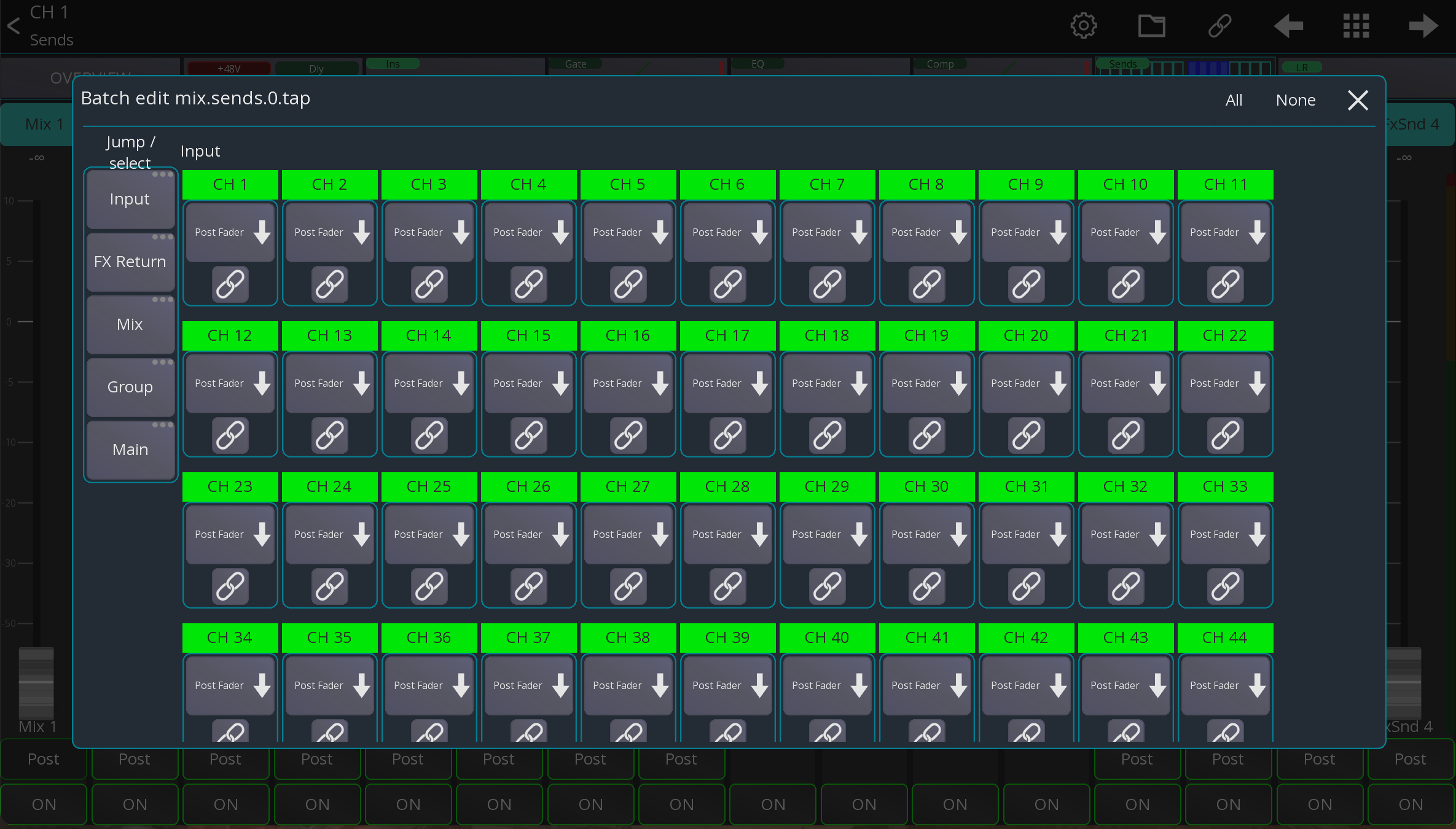1456x829 pixels.
Task: Open the EQ section in channel strip
Action: tap(819, 65)
